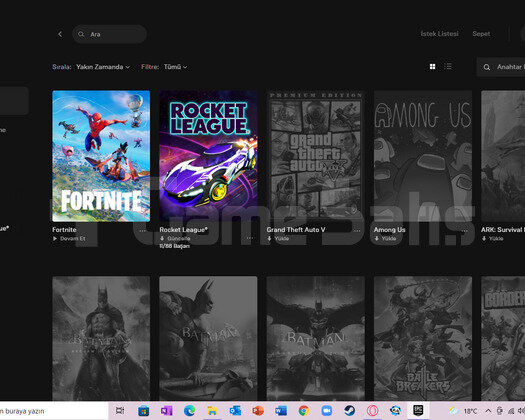The width and height of the screenshot is (525, 420).
Task: Open the panda icon app on taskbar
Action: (395, 410)
